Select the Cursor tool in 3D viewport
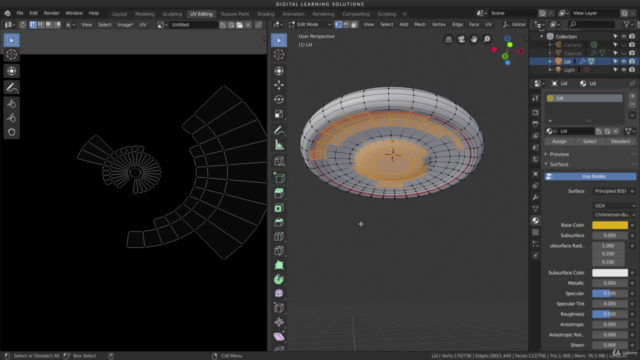 click(x=279, y=54)
